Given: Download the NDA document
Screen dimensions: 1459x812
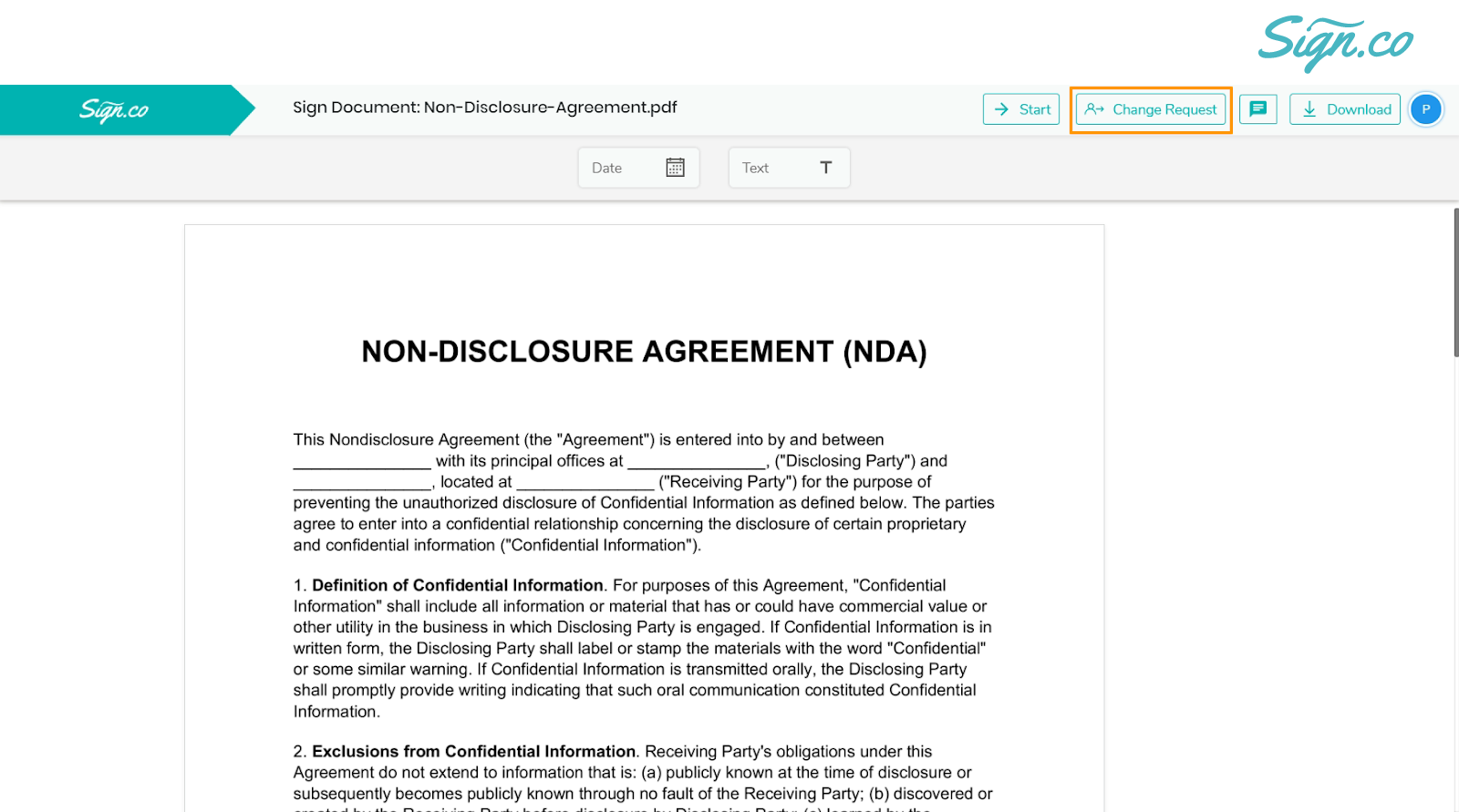Looking at the screenshot, I should [x=1344, y=109].
